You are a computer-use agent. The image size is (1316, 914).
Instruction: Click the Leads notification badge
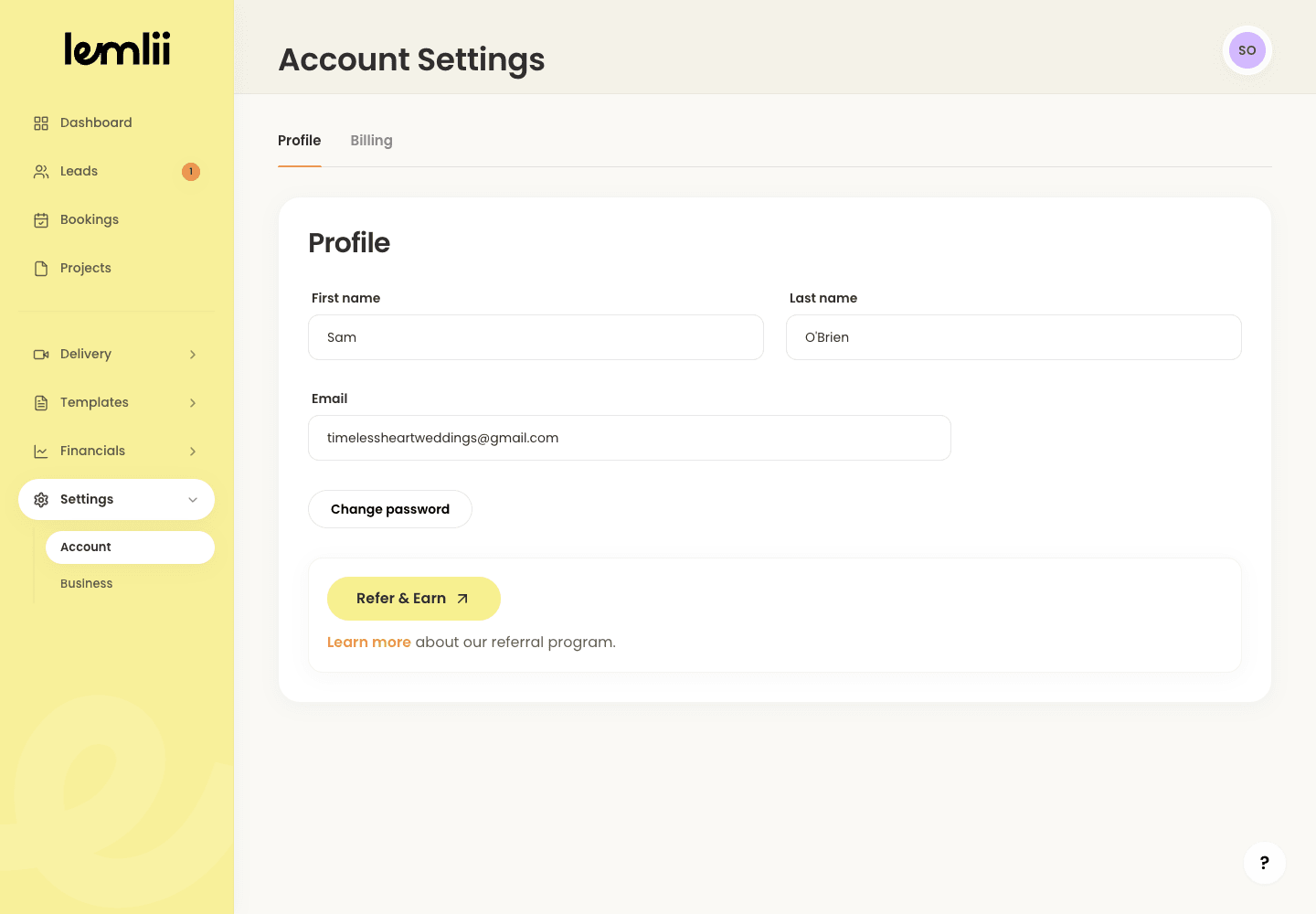[191, 172]
